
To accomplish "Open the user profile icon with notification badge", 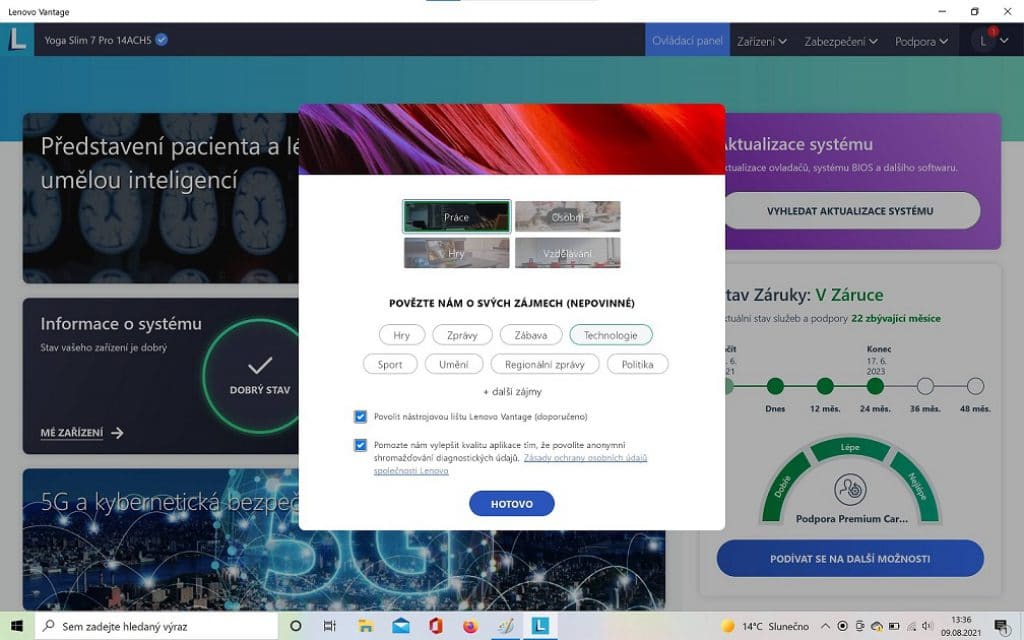I will 984,40.
